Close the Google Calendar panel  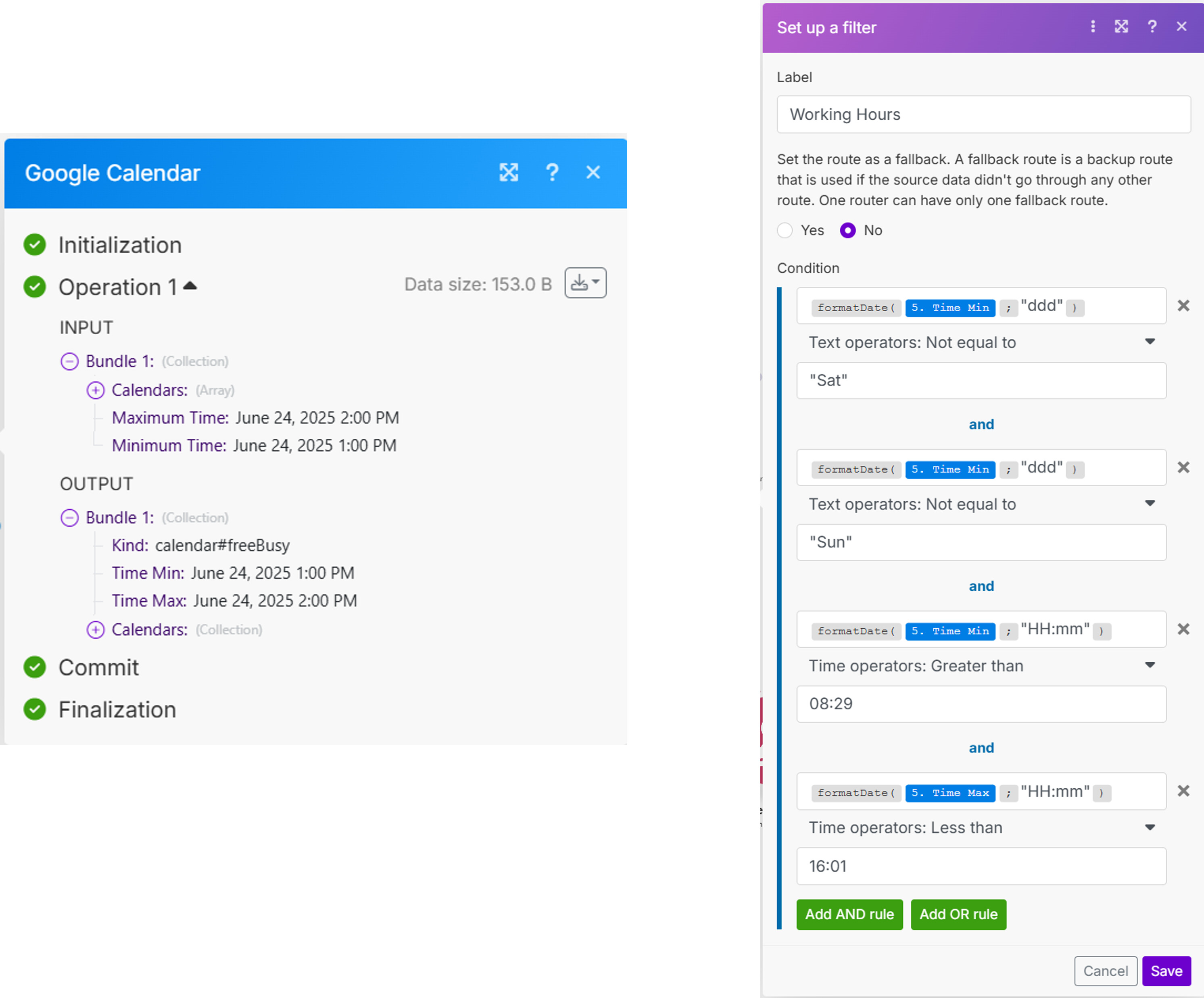pyautogui.click(x=593, y=173)
